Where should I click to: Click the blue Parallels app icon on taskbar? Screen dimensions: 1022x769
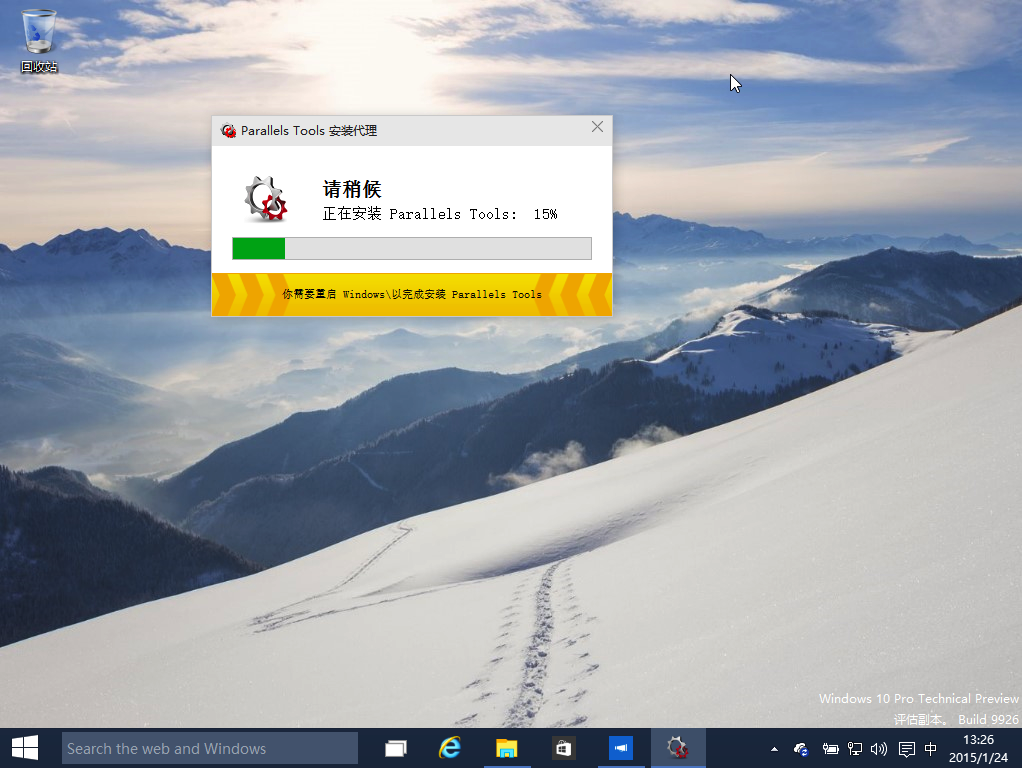[620, 748]
